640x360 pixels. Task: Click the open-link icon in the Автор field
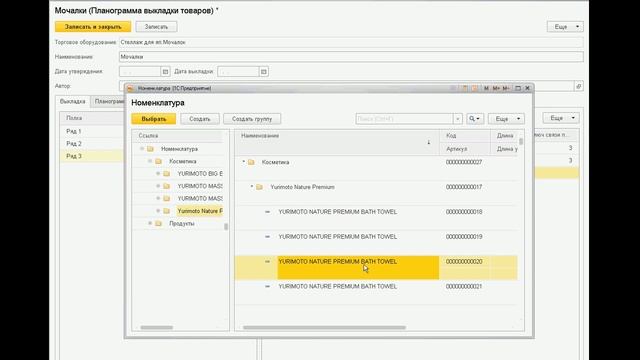pyautogui.click(x=578, y=86)
